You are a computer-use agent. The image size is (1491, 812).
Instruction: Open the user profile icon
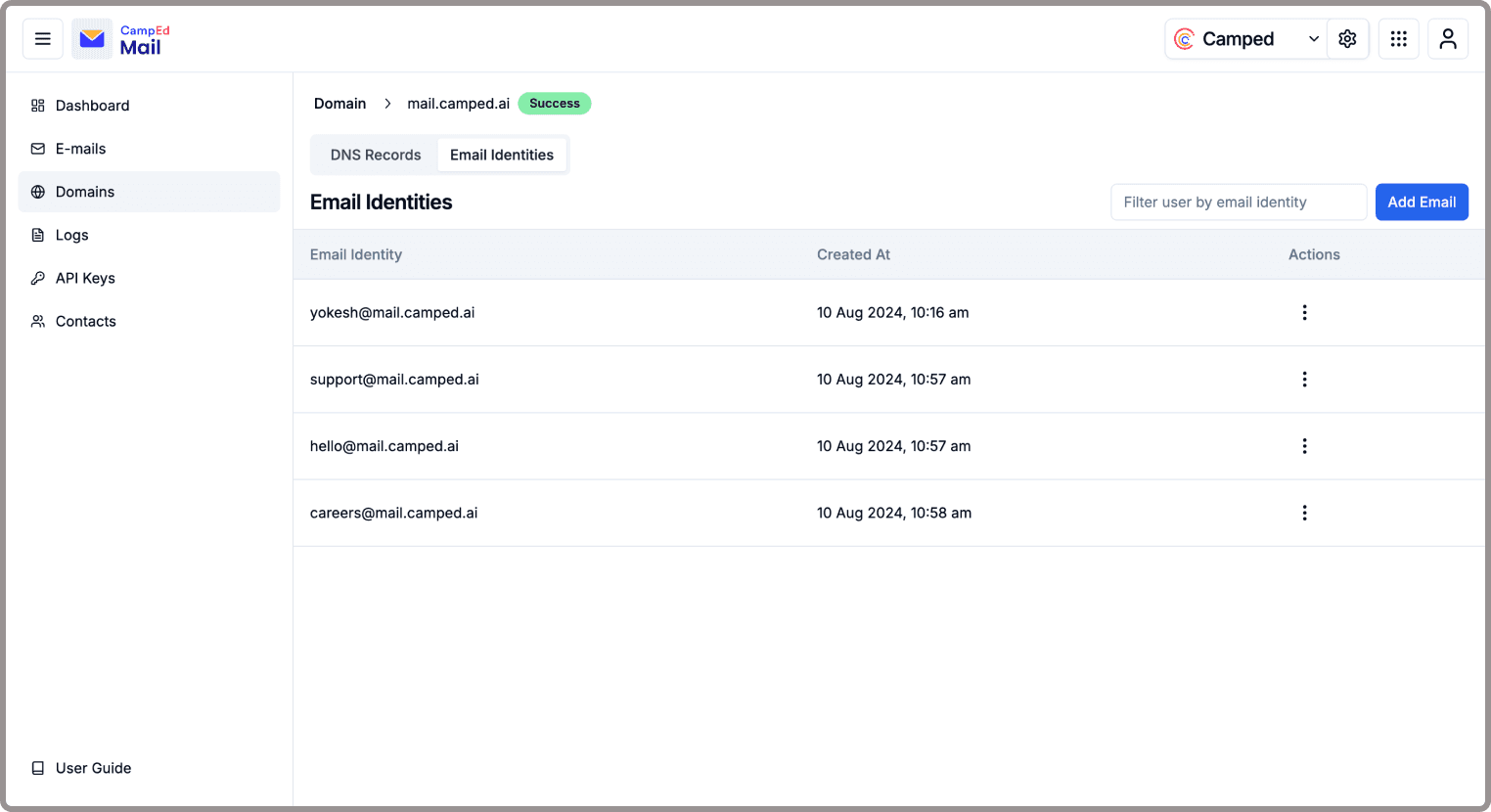(1448, 39)
